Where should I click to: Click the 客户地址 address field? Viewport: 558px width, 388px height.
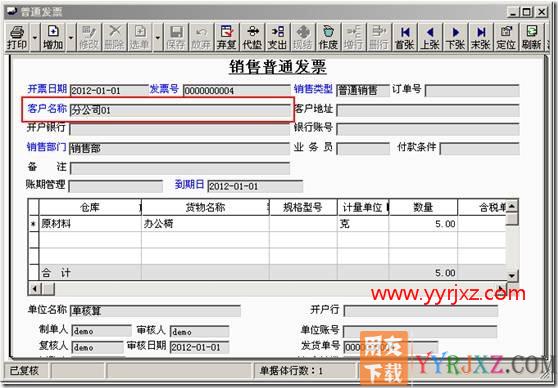(x=428, y=110)
